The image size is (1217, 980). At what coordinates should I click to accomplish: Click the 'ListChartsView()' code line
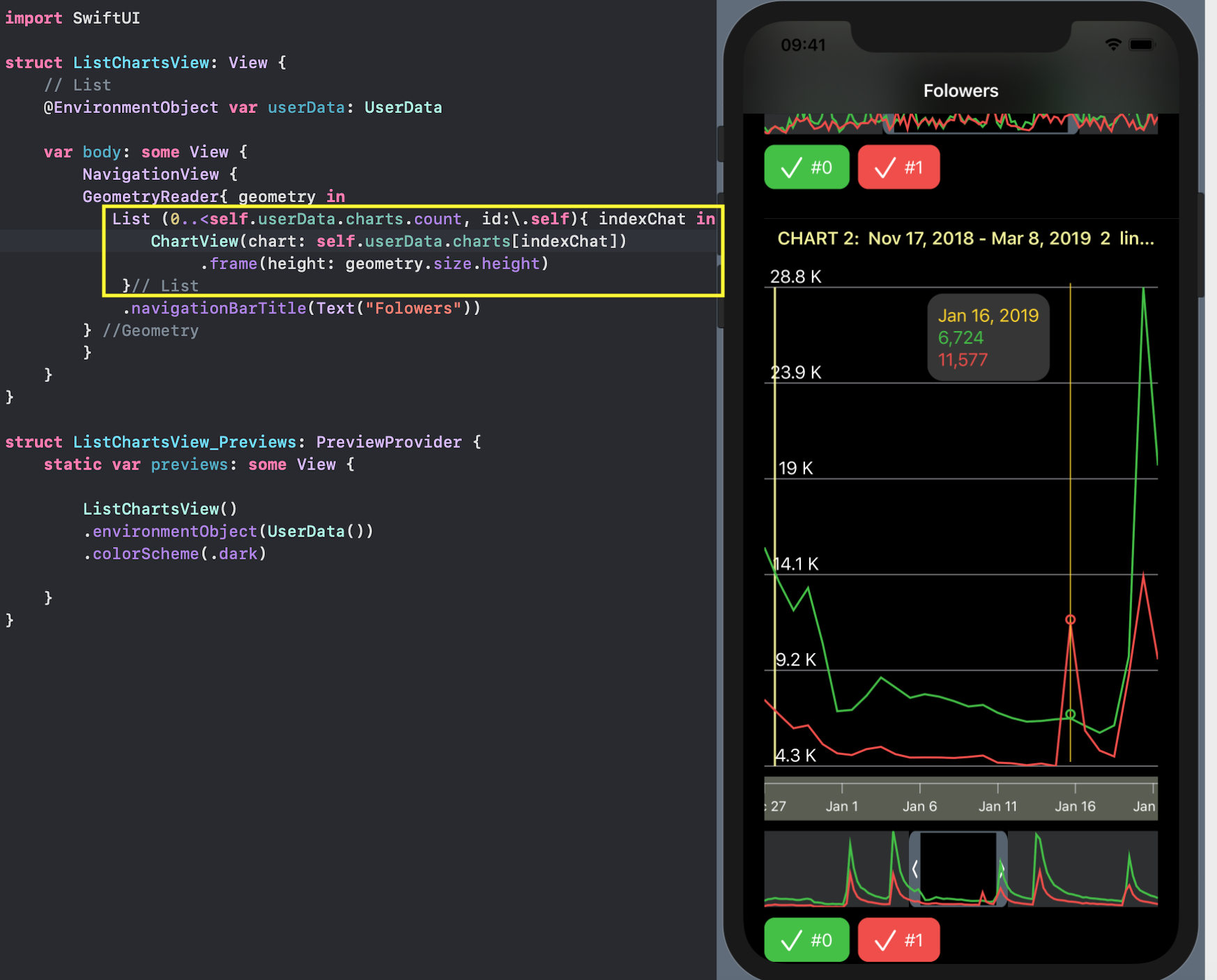(x=160, y=509)
